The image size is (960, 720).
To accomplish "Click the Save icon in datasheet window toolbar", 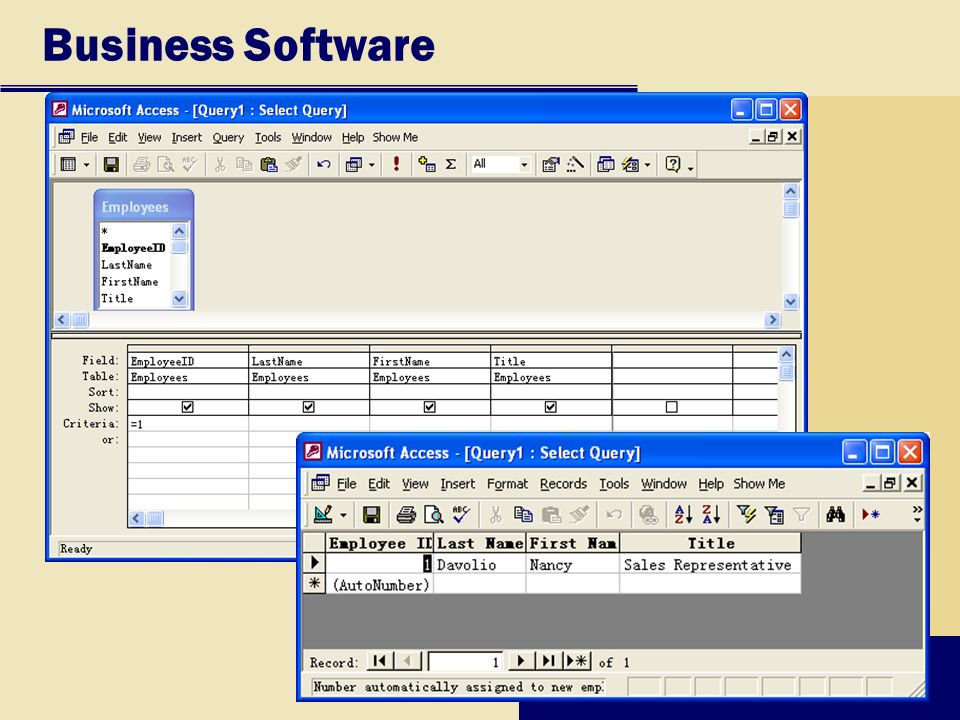I will pos(372,514).
